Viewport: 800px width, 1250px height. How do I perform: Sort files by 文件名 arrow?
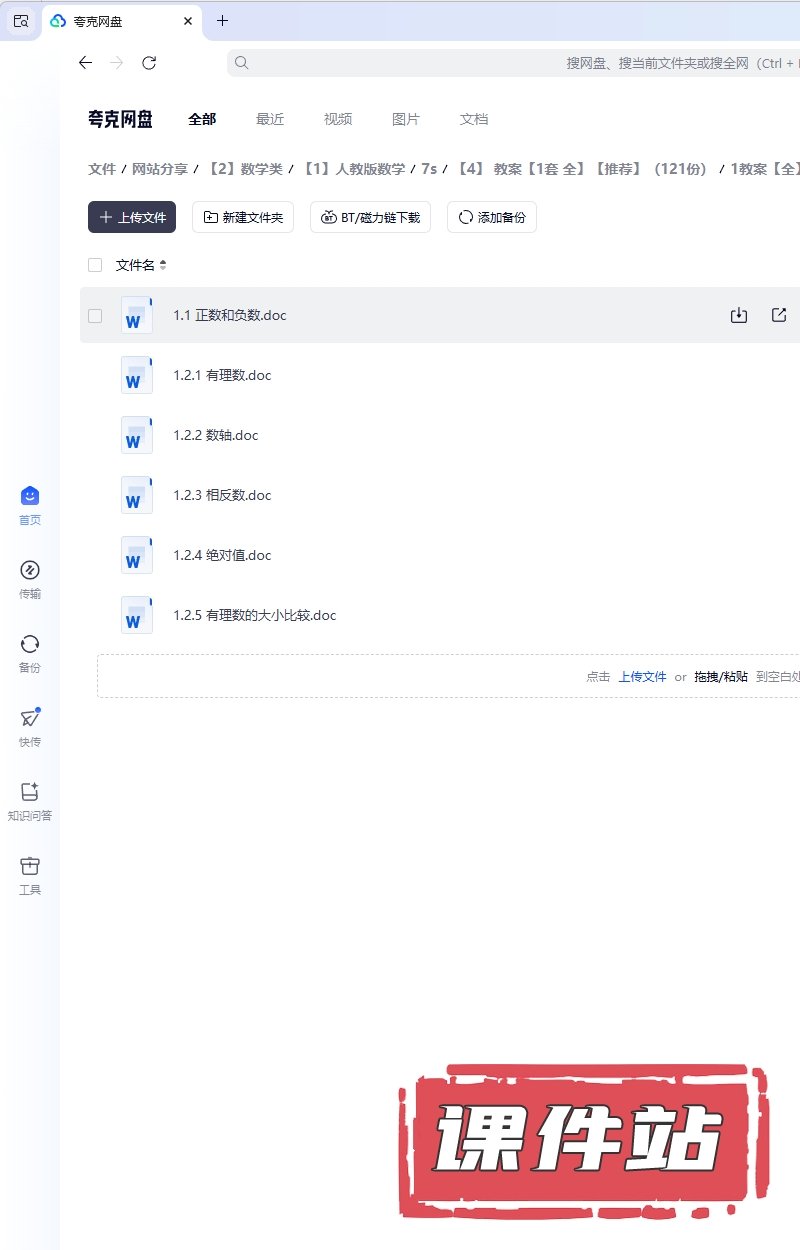163,265
